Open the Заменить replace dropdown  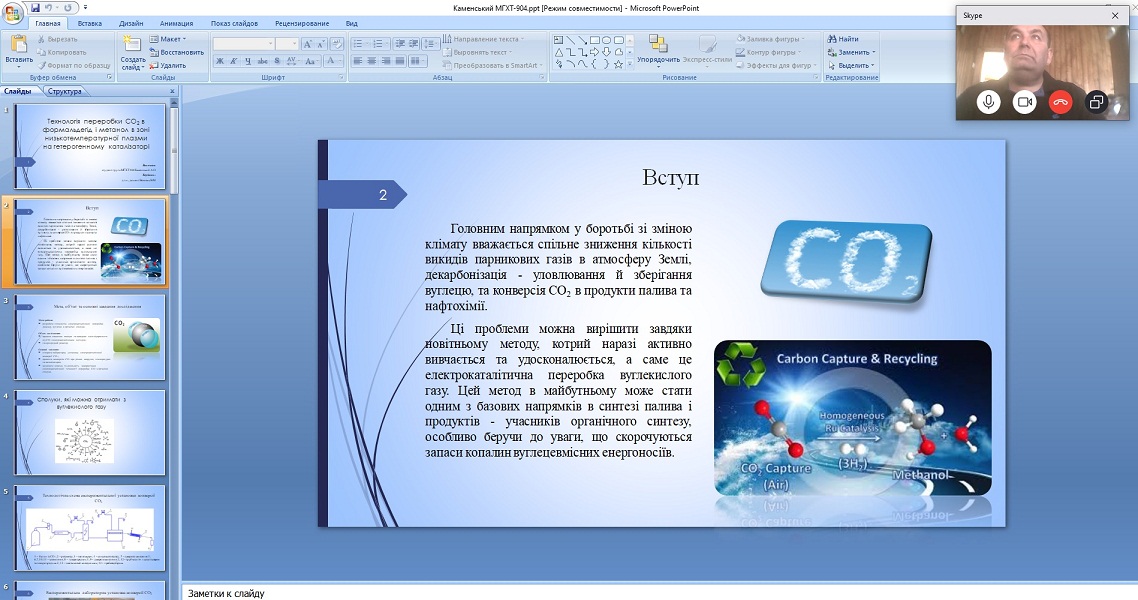[851, 52]
